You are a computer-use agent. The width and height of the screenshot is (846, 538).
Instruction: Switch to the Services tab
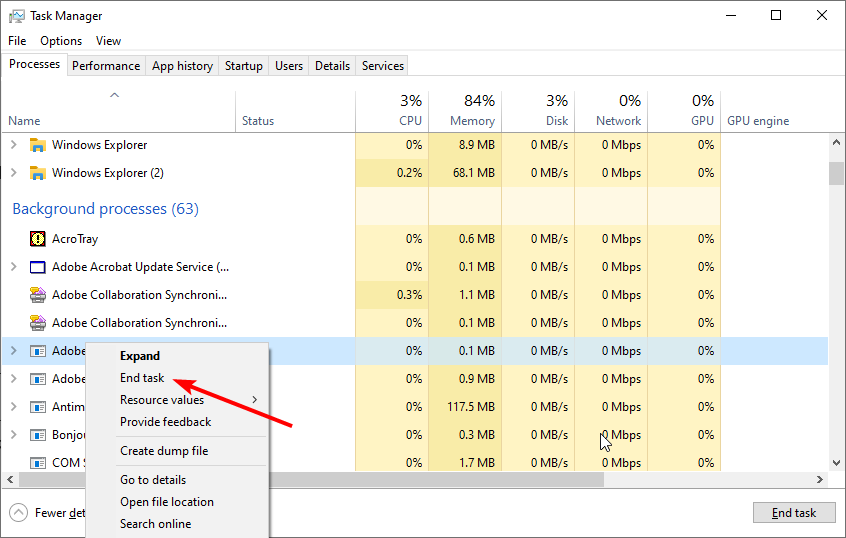click(383, 66)
